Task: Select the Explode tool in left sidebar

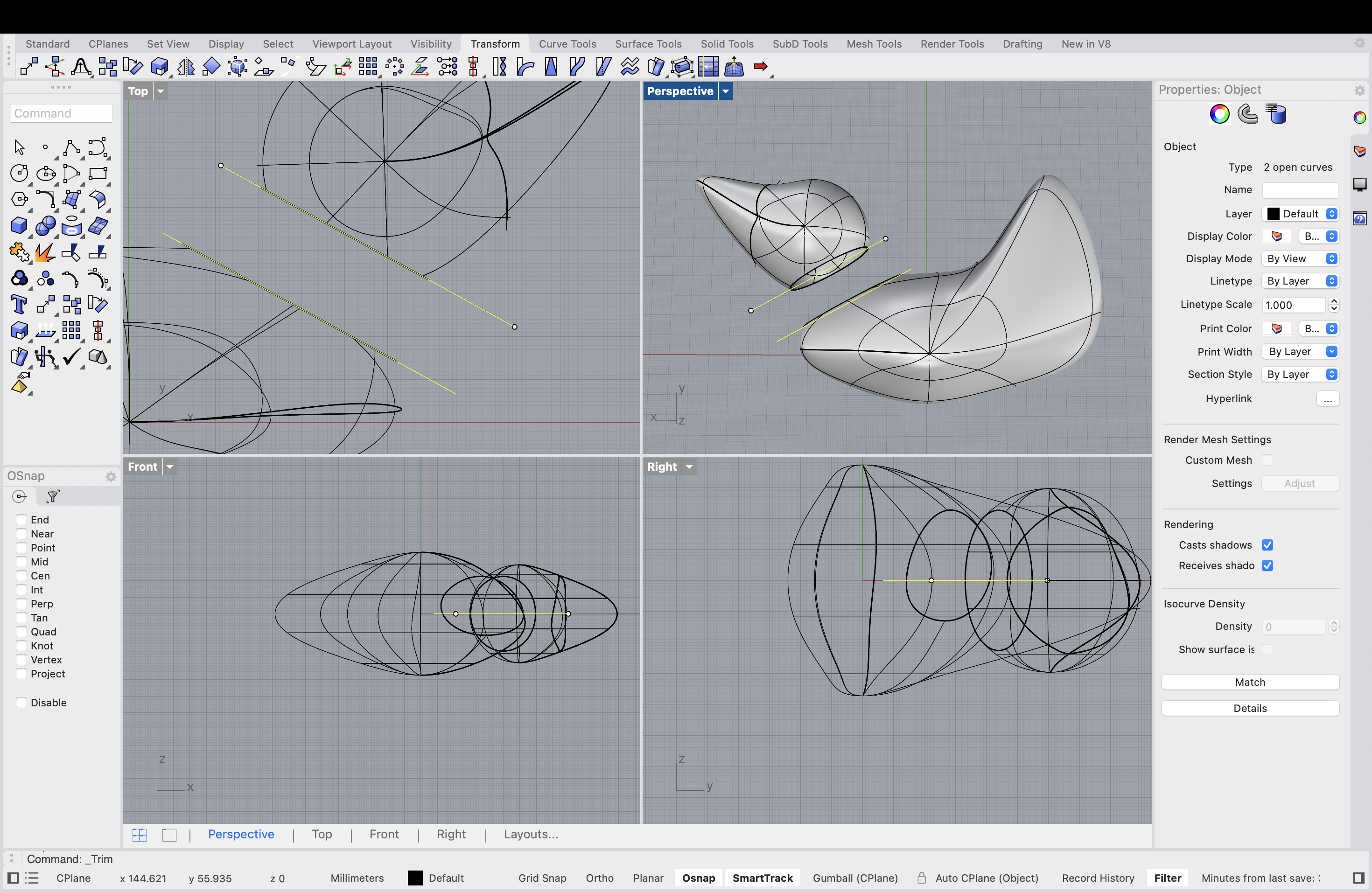Action: coord(45,252)
